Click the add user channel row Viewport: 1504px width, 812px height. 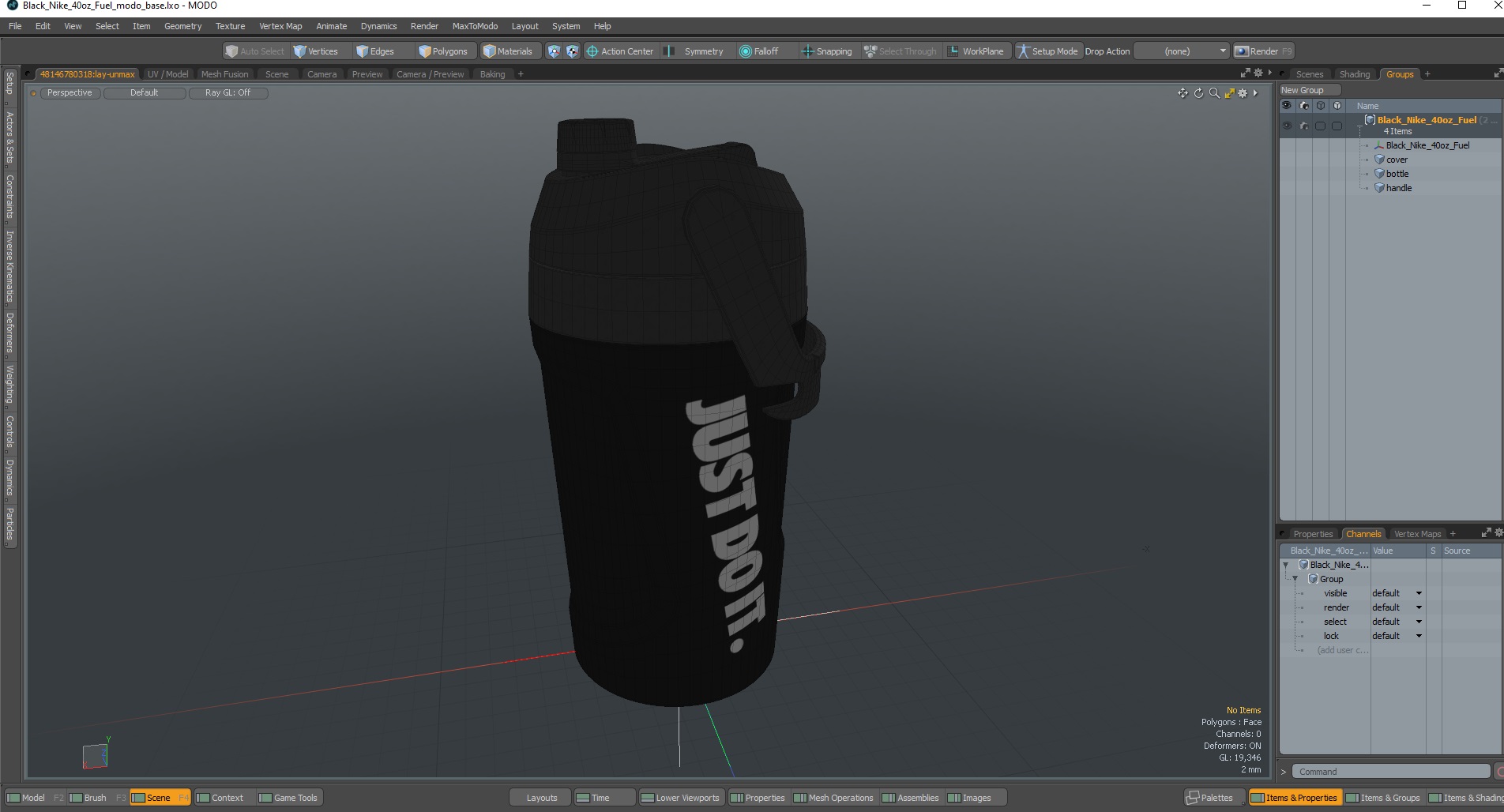click(x=1342, y=650)
